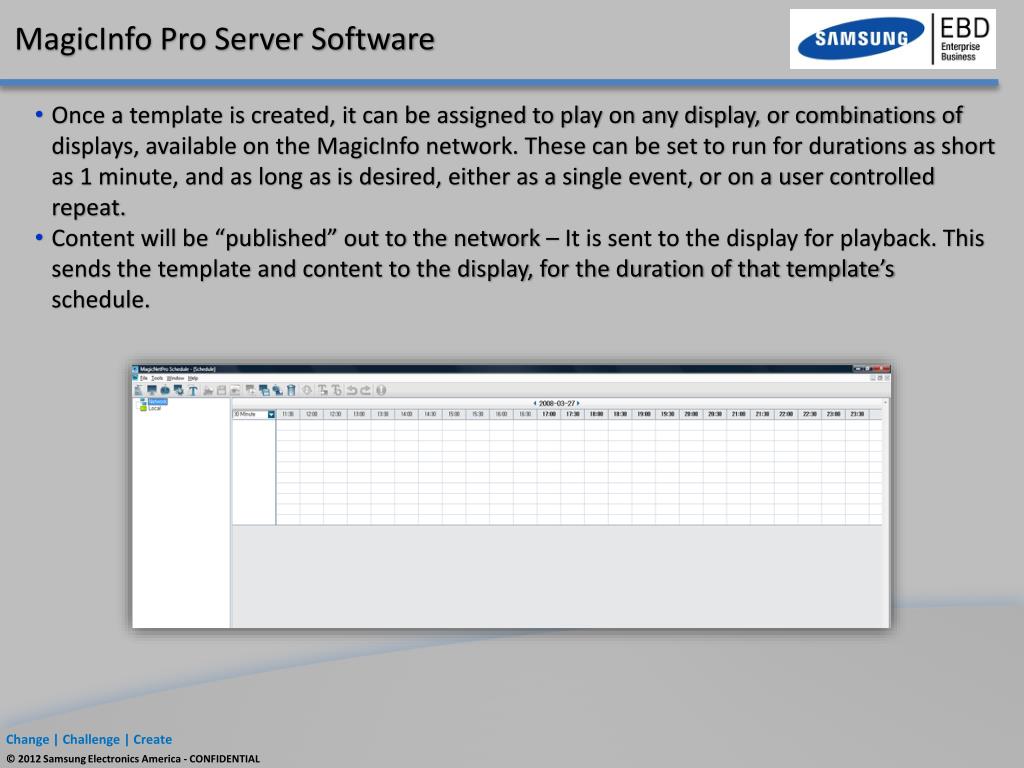This screenshot has height=768, width=1024.
Task: Click the monitor display toolbar icon
Action: coord(152,390)
